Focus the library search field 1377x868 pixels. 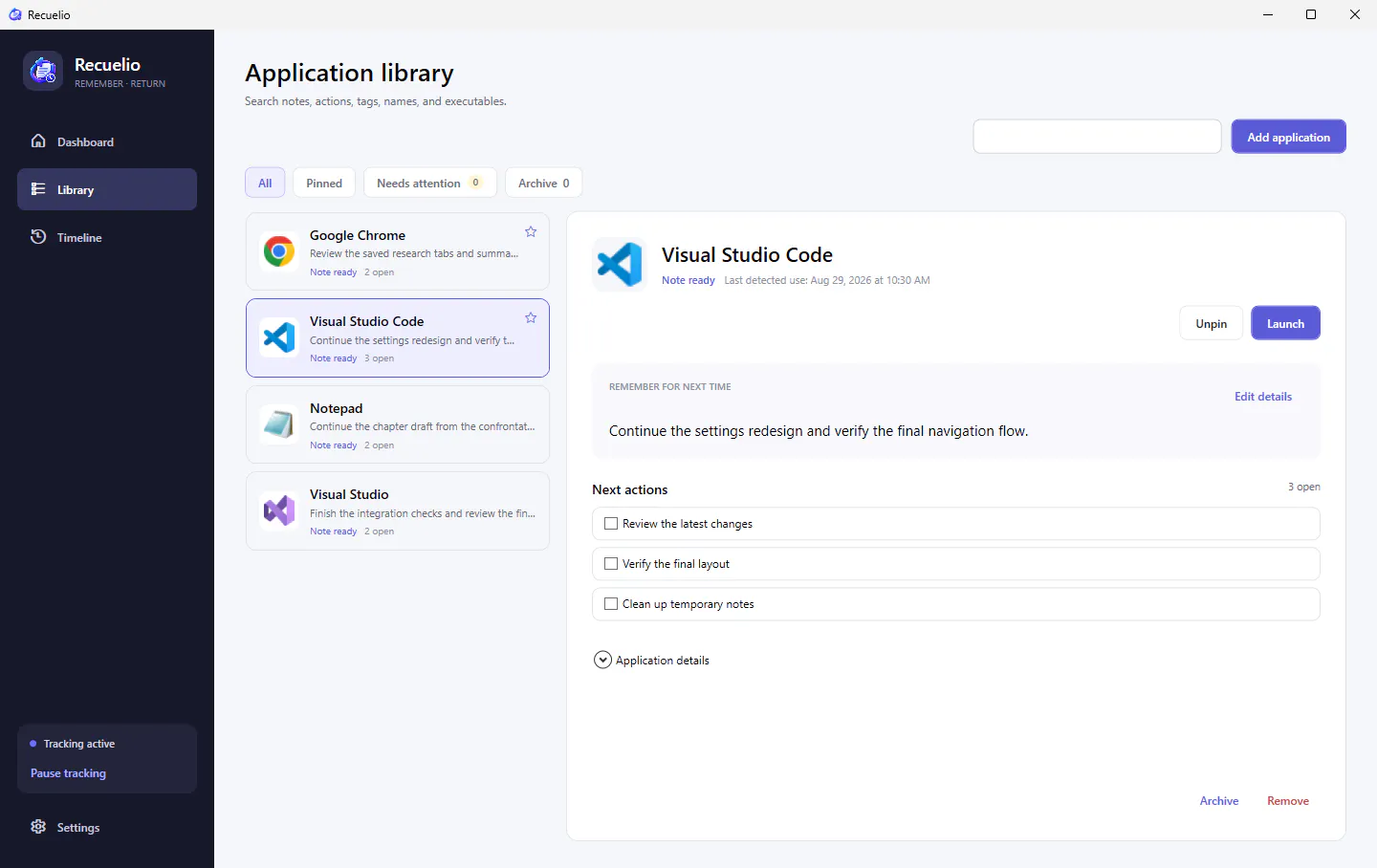point(1097,137)
